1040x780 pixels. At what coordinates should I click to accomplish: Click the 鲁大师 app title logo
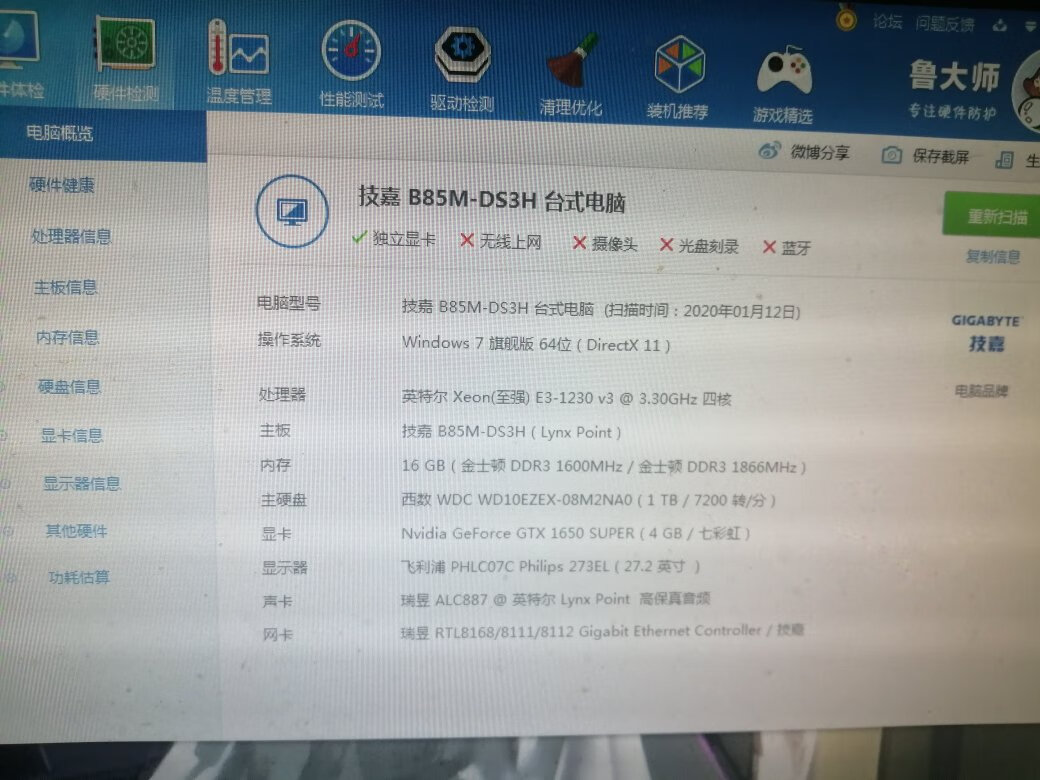[x=954, y=76]
